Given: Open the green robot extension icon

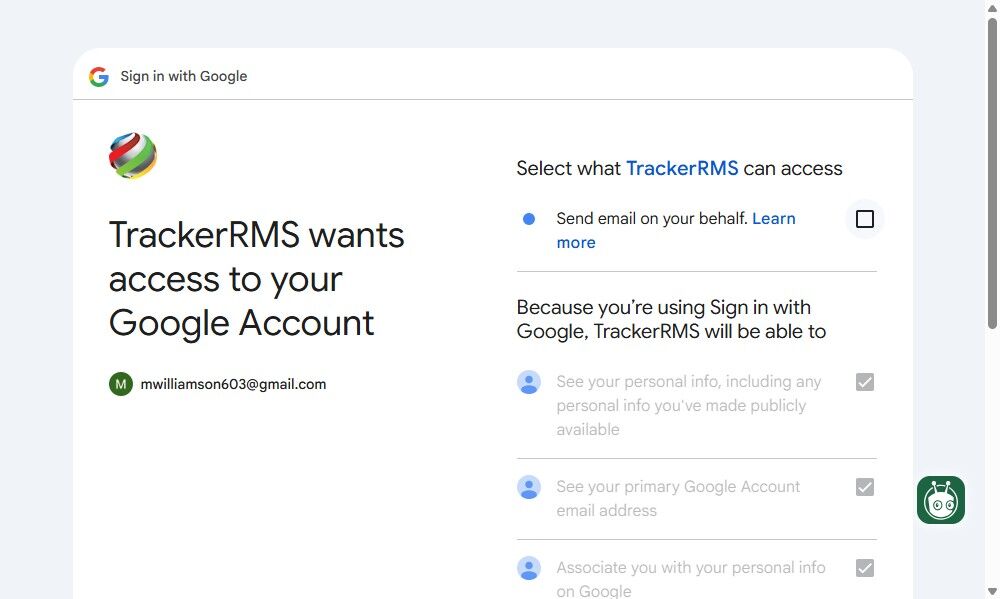Looking at the screenshot, I should 941,500.
